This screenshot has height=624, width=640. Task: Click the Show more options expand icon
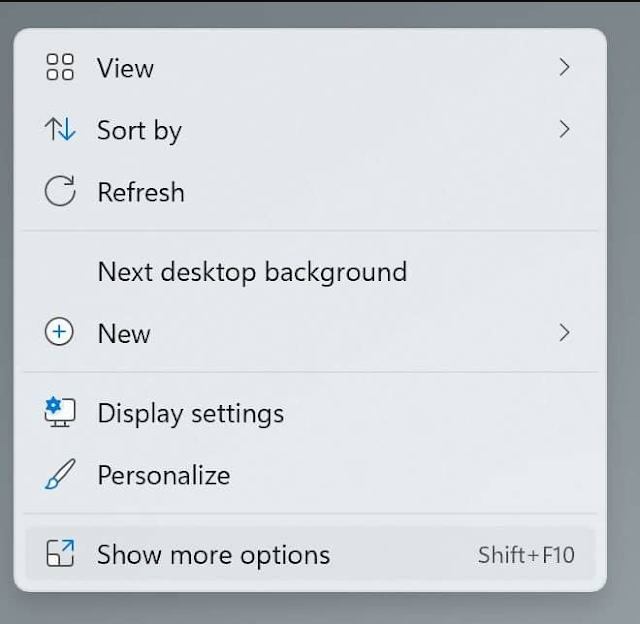[60, 553]
